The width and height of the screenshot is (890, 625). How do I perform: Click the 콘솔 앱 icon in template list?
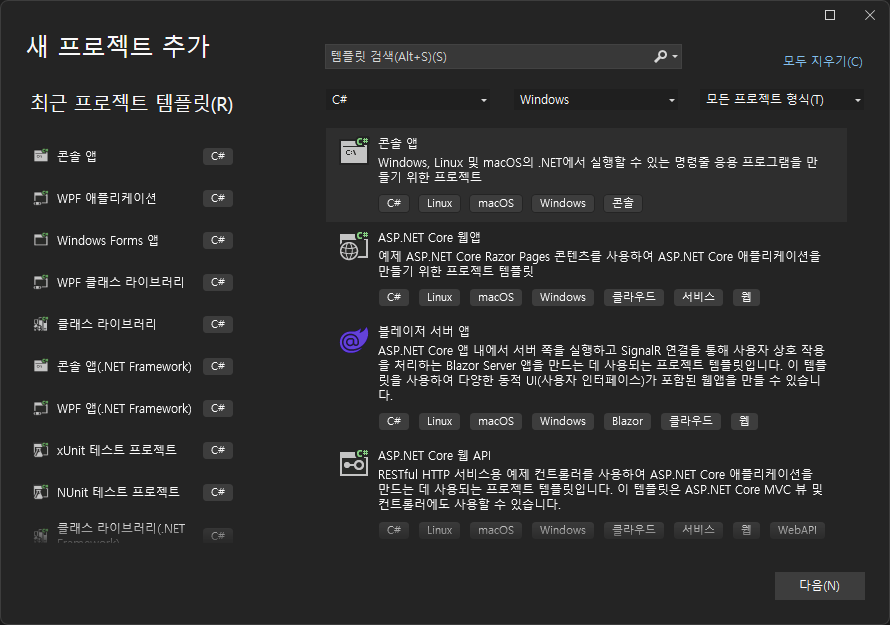coord(354,150)
